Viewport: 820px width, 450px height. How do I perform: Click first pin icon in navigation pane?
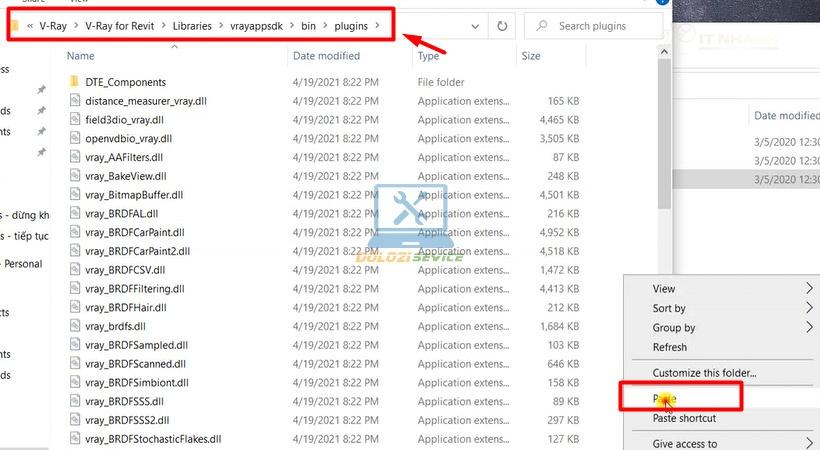41,90
